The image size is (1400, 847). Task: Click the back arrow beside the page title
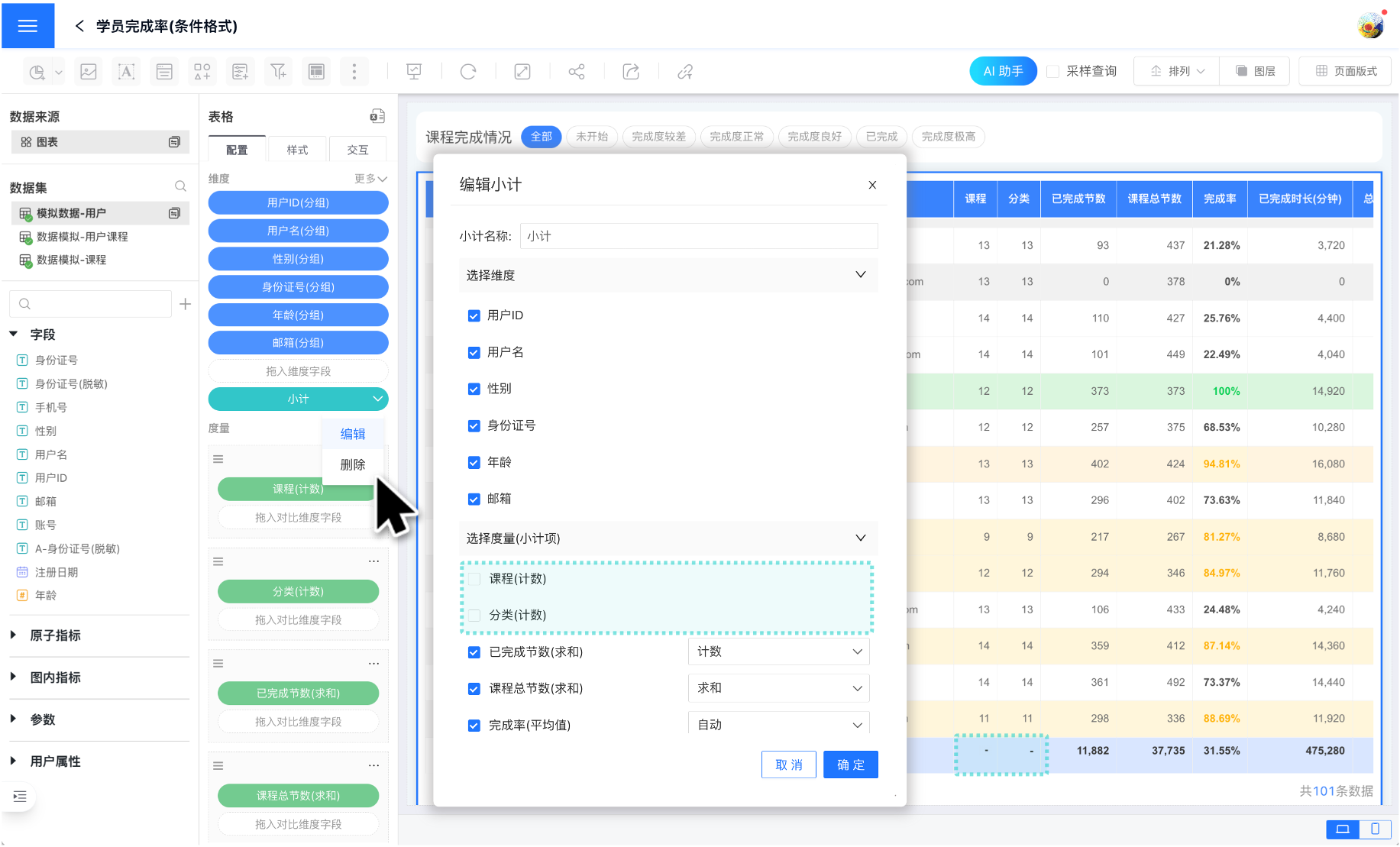click(x=79, y=26)
